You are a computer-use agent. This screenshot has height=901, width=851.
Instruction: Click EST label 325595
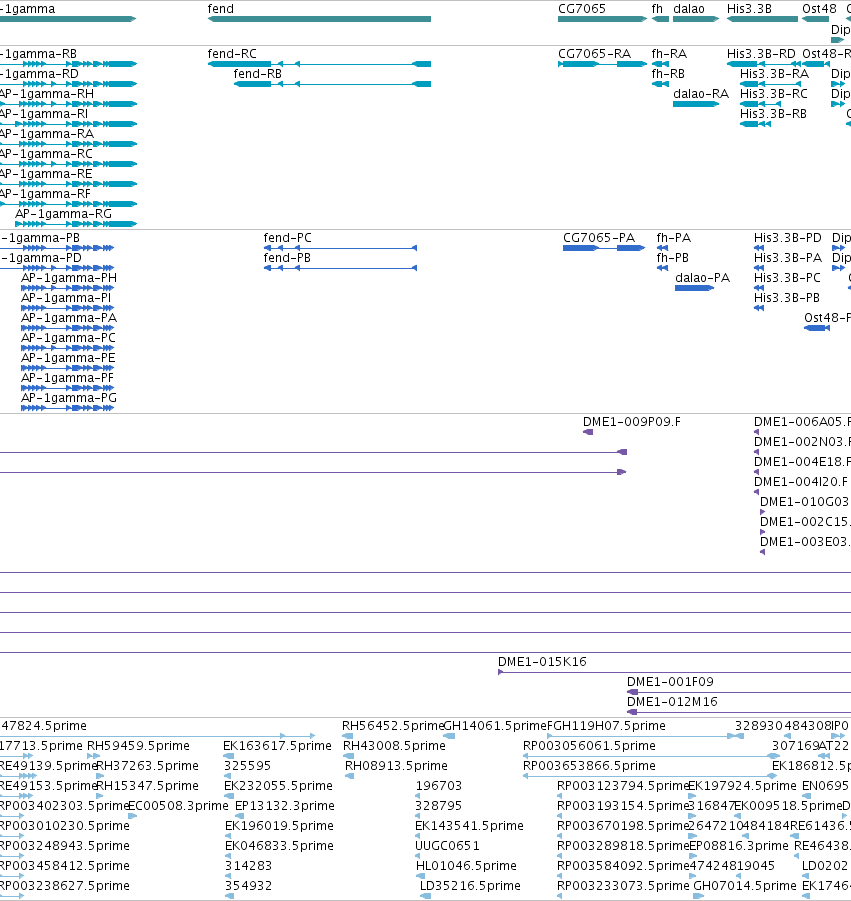pos(248,766)
